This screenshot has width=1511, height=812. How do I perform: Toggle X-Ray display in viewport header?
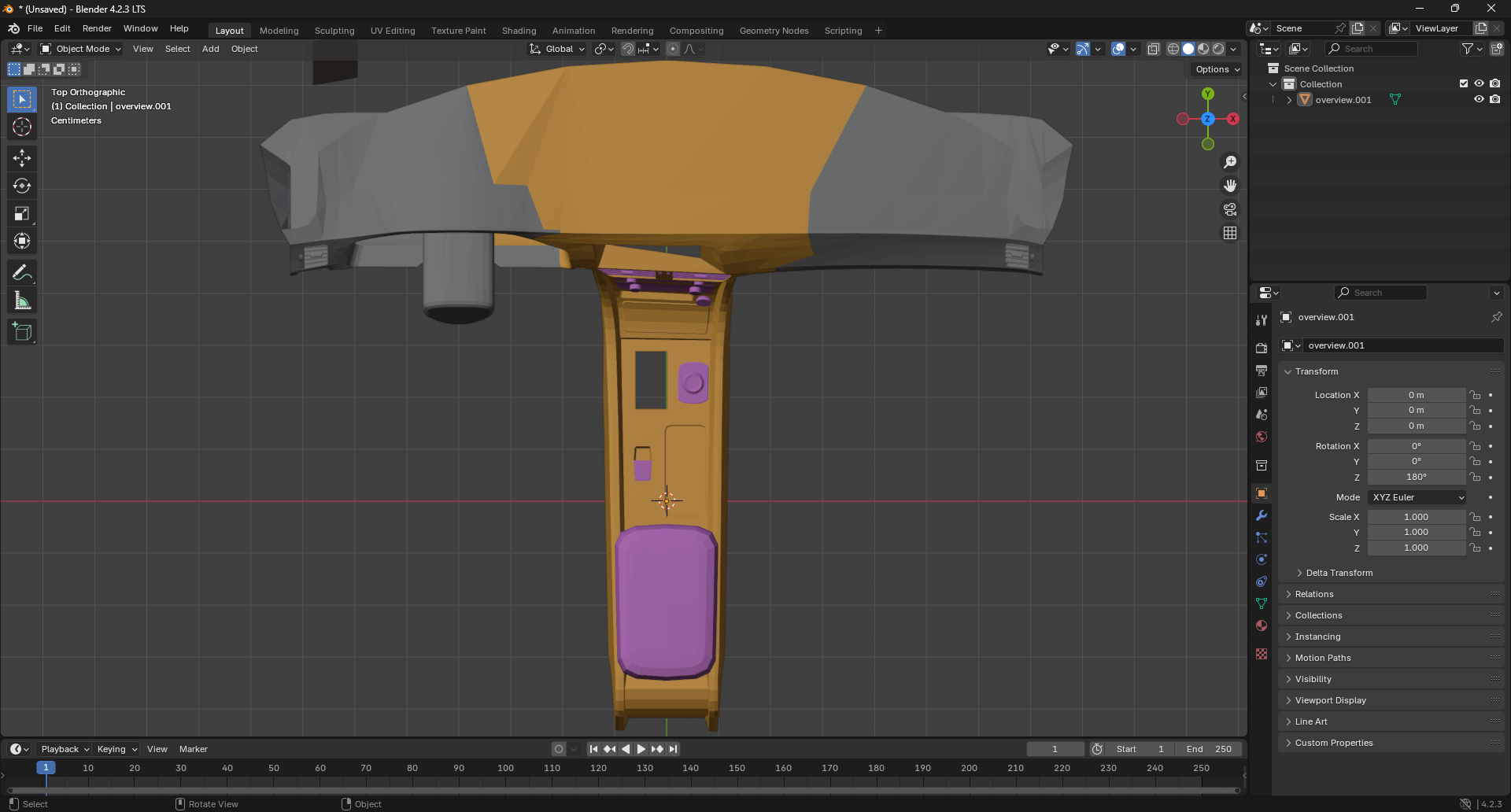[x=1153, y=49]
